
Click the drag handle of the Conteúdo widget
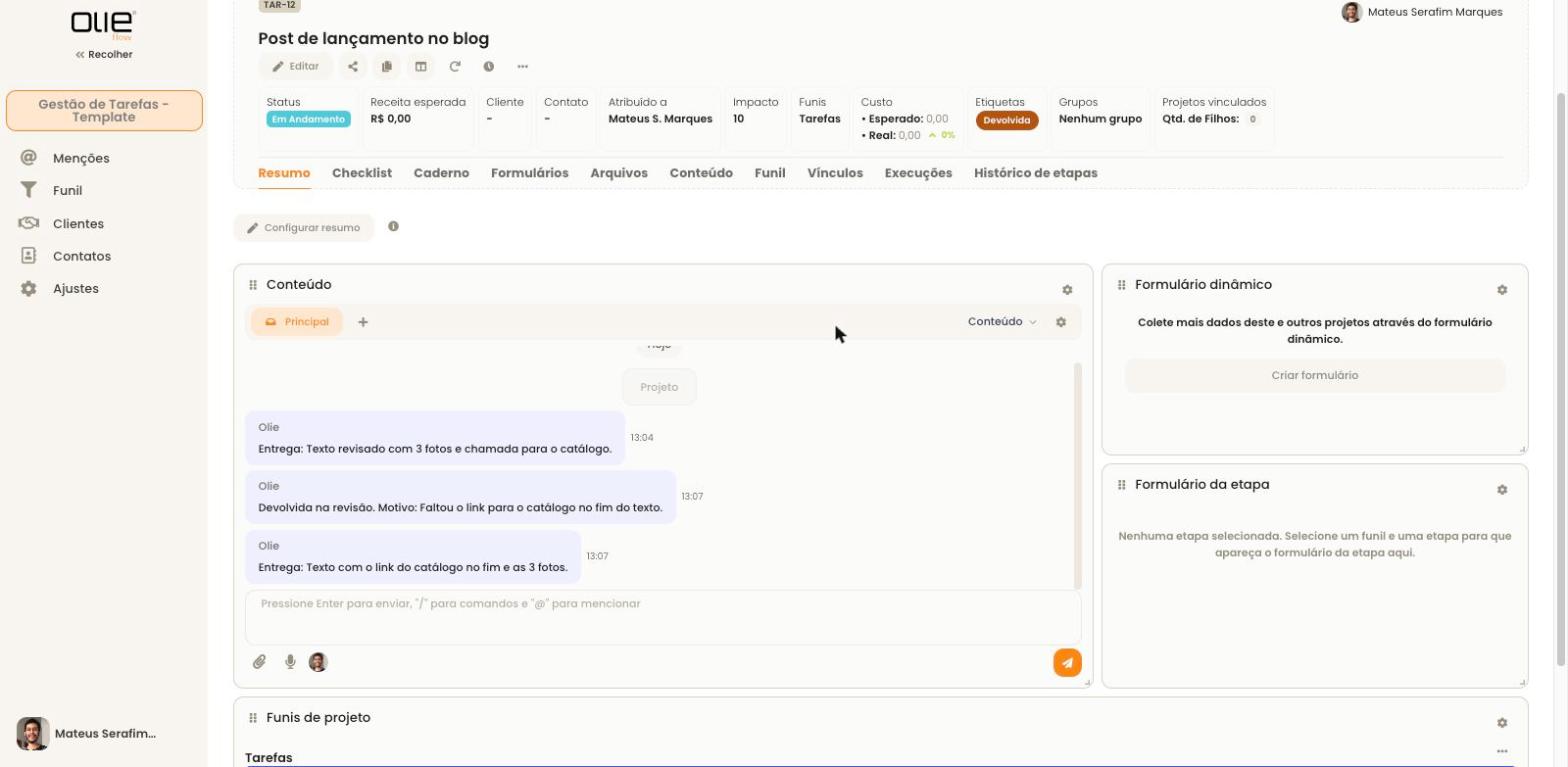[x=253, y=285]
